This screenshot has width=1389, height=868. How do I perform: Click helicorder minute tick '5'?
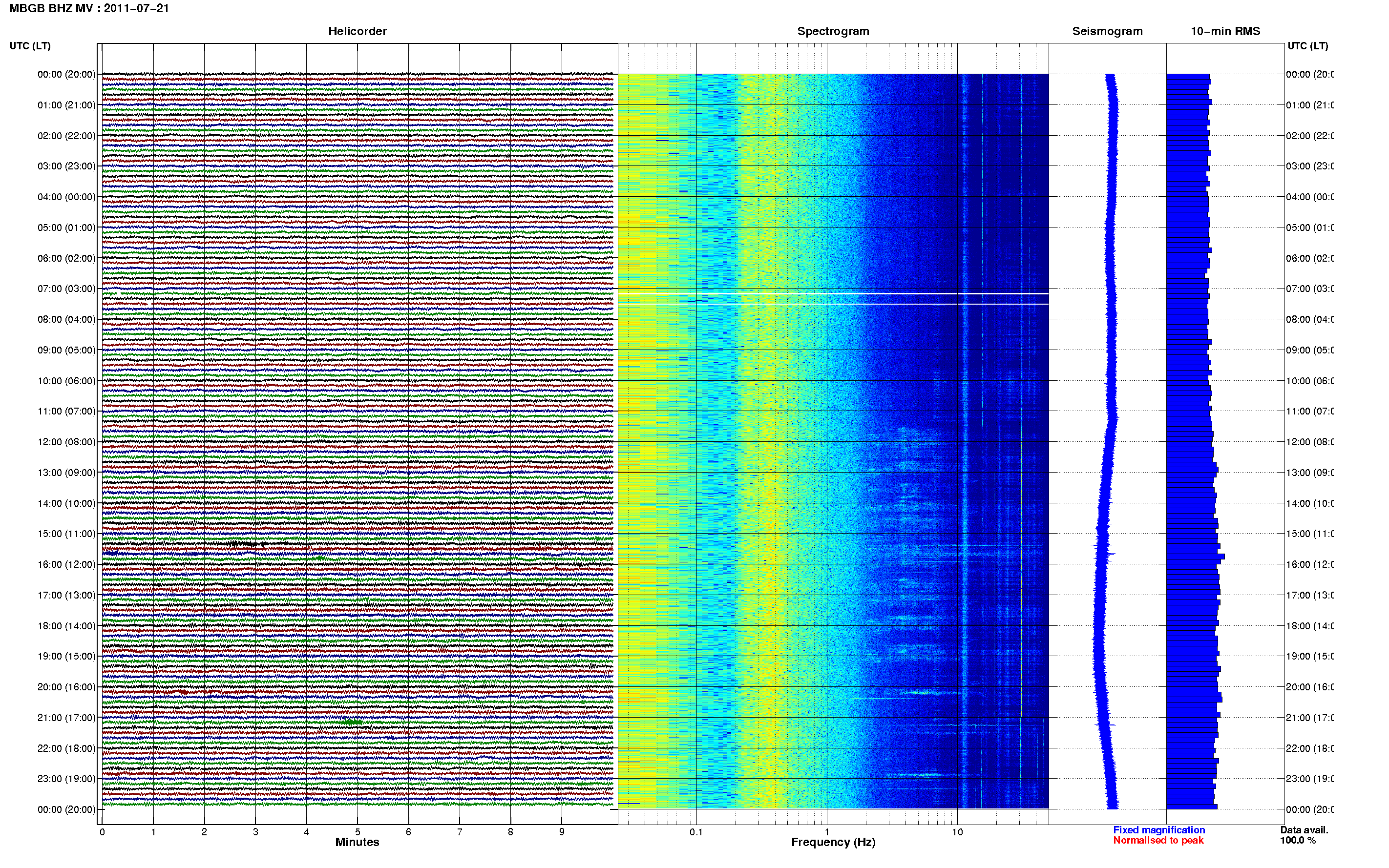click(x=358, y=832)
